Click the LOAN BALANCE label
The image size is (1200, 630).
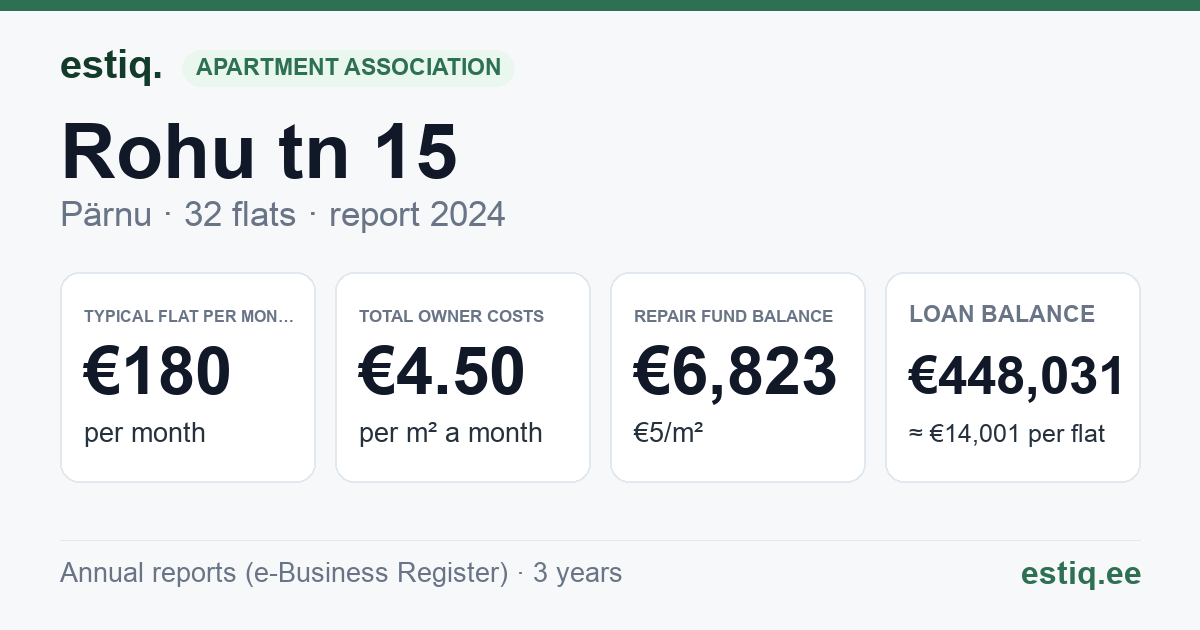coord(1002,314)
